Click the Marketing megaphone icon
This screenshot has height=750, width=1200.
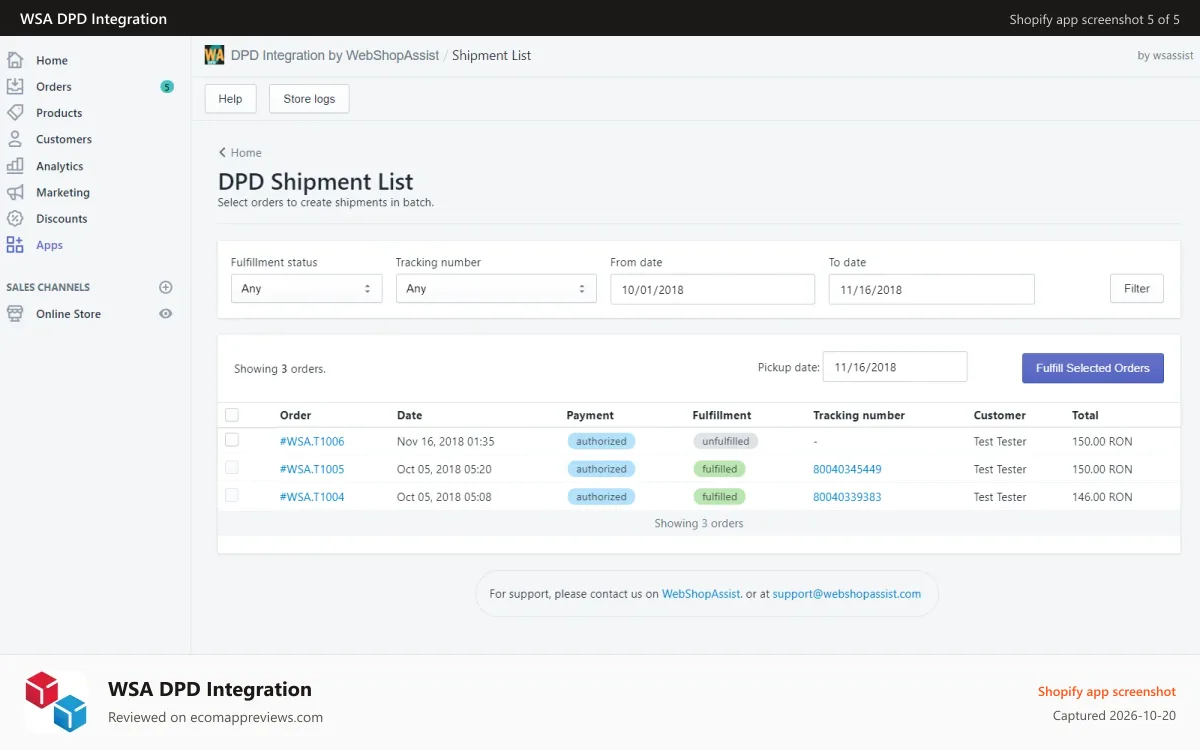(x=15, y=192)
